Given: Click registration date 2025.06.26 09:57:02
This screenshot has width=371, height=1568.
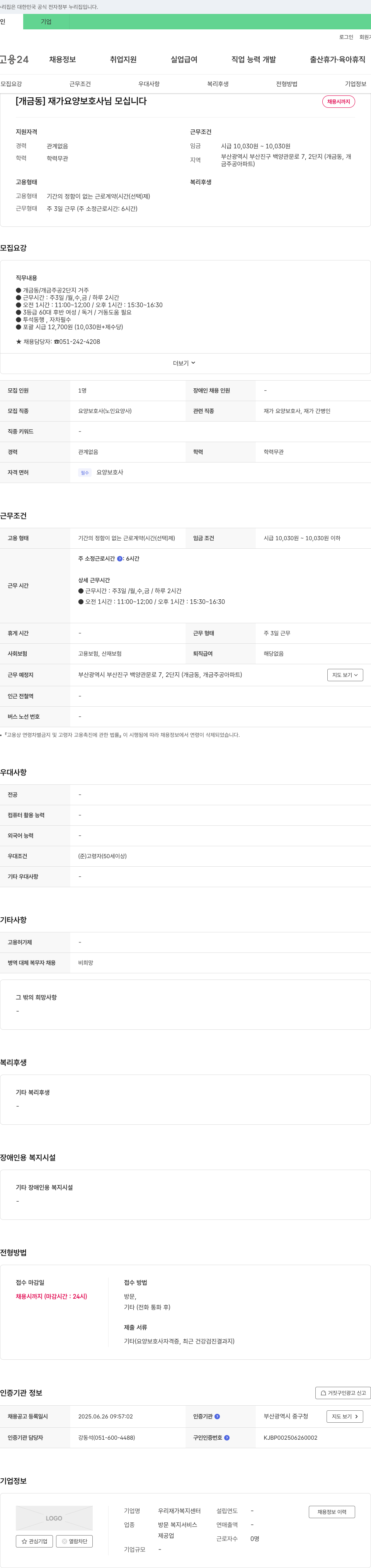Looking at the screenshot, I should [x=106, y=1417].
